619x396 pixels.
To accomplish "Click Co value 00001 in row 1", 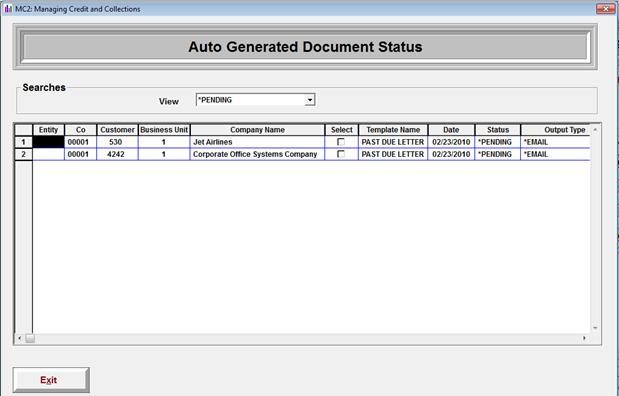I will pyautogui.click(x=81, y=142).
